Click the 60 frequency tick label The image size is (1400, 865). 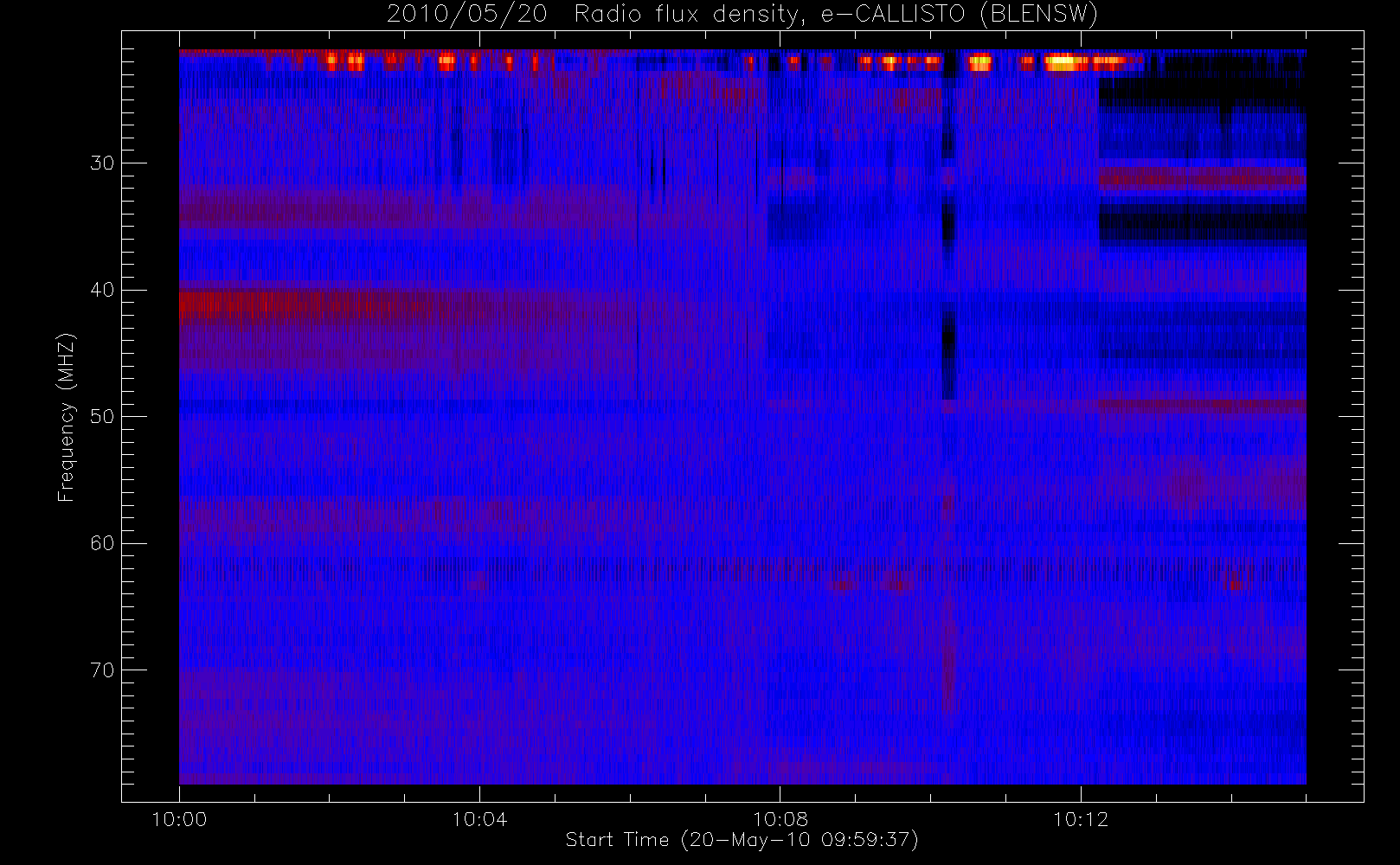(102, 543)
